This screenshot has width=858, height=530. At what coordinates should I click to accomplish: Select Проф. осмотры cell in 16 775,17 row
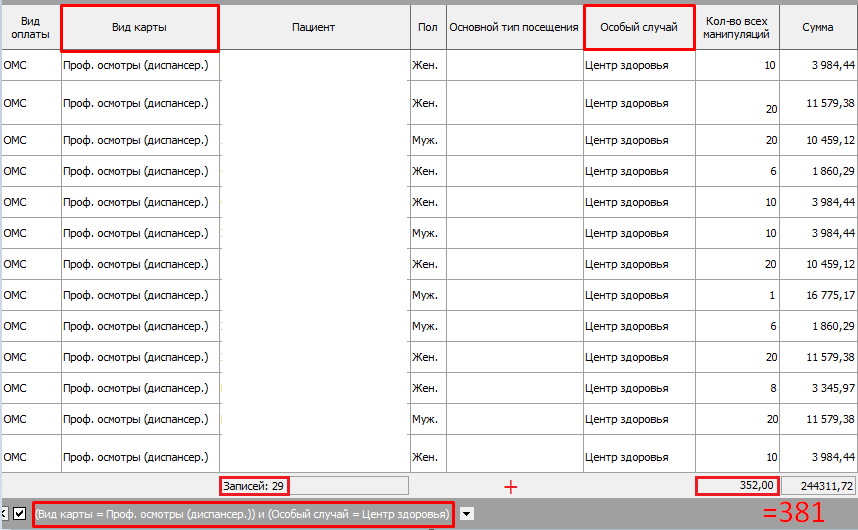[141, 295]
